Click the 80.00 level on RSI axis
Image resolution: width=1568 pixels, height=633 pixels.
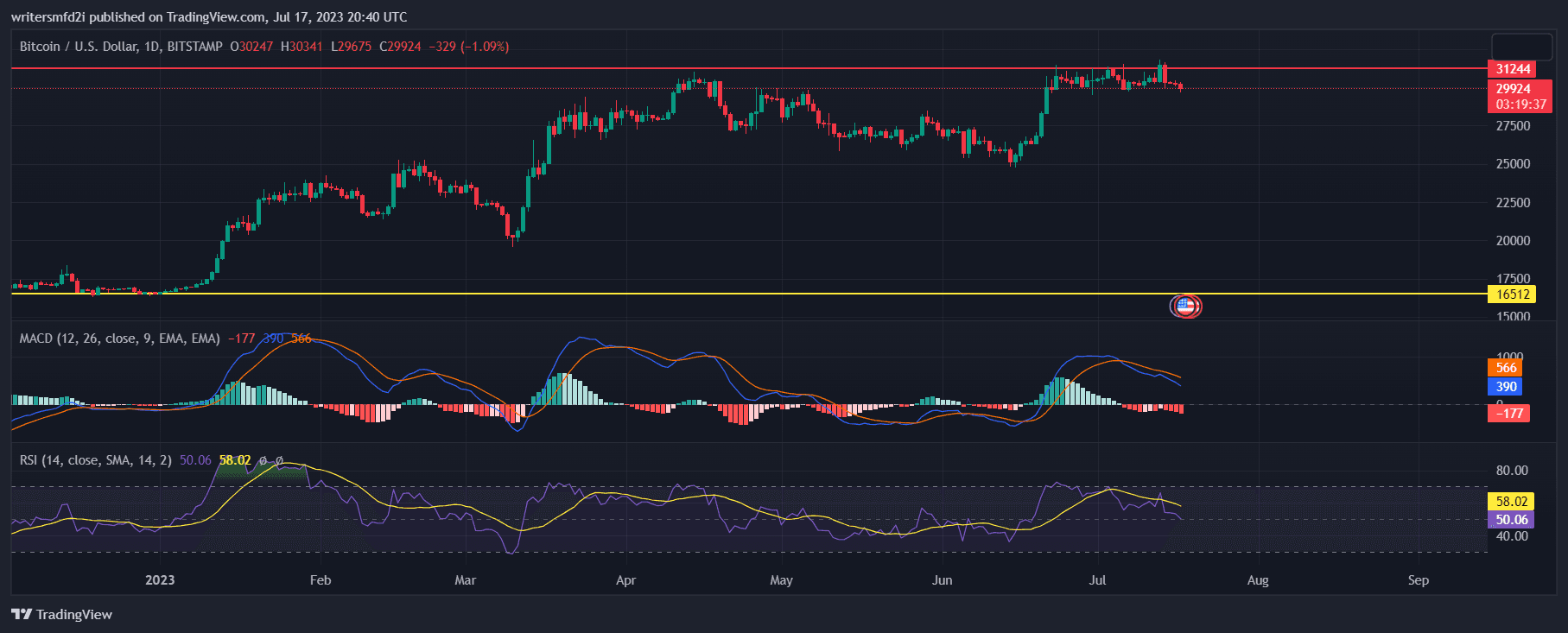pyautogui.click(x=1512, y=471)
